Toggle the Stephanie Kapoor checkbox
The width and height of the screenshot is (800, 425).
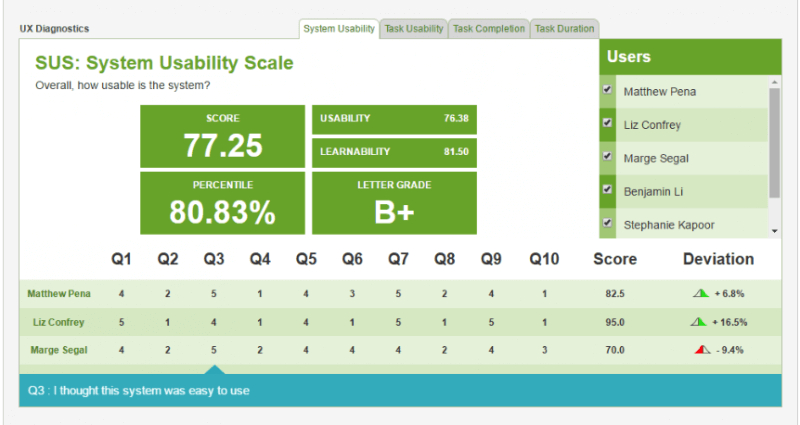coord(607,222)
